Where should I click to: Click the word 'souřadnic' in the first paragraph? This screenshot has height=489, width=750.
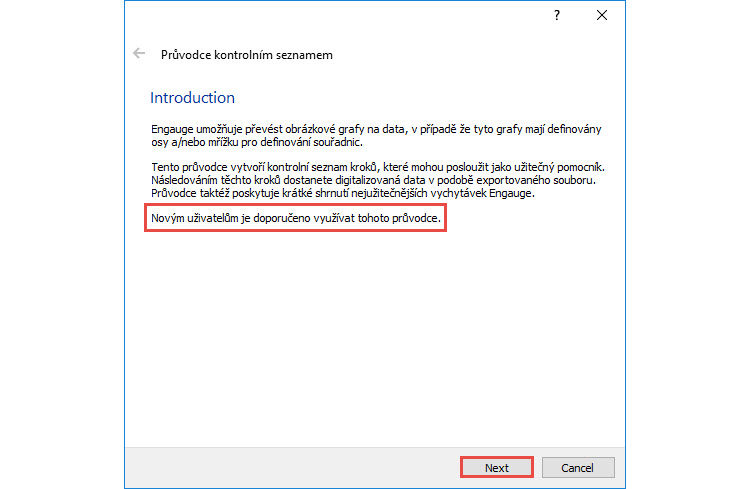pyautogui.click(x=342, y=142)
